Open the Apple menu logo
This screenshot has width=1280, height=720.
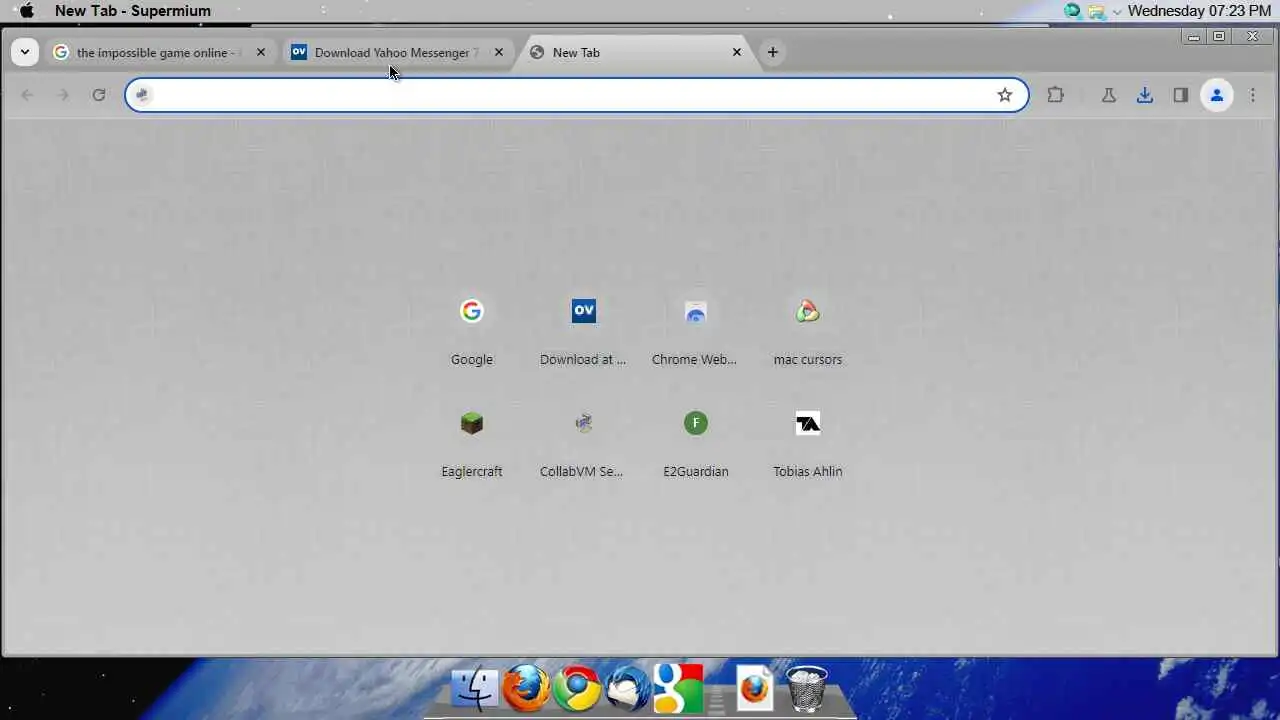pyautogui.click(x=28, y=11)
